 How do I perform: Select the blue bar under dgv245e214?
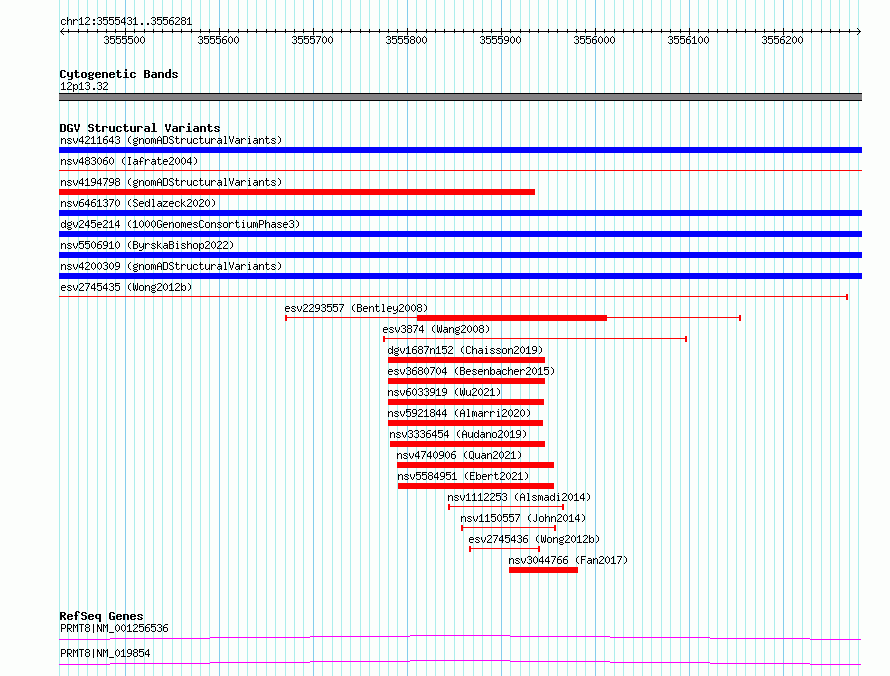tap(460, 234)
